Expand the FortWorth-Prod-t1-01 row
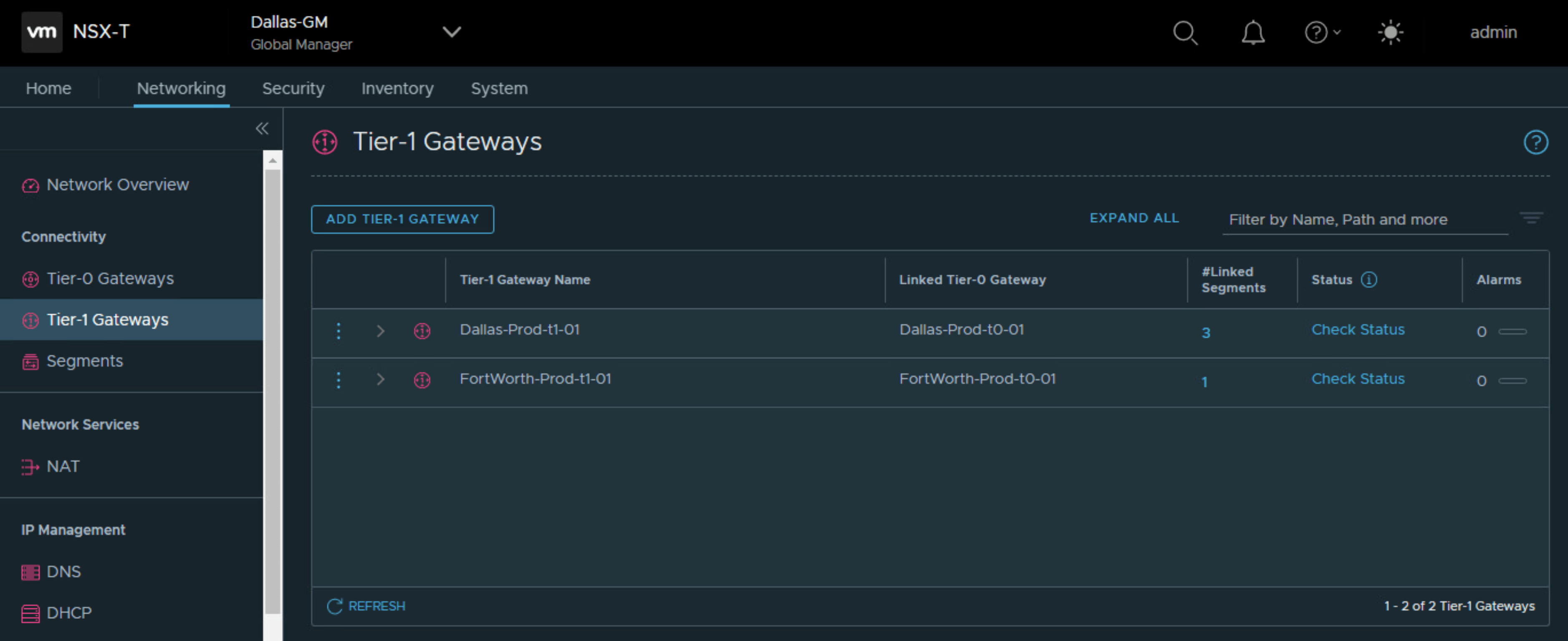Image resolution: width=1568 pixels, height=641 pixels. 380,380
